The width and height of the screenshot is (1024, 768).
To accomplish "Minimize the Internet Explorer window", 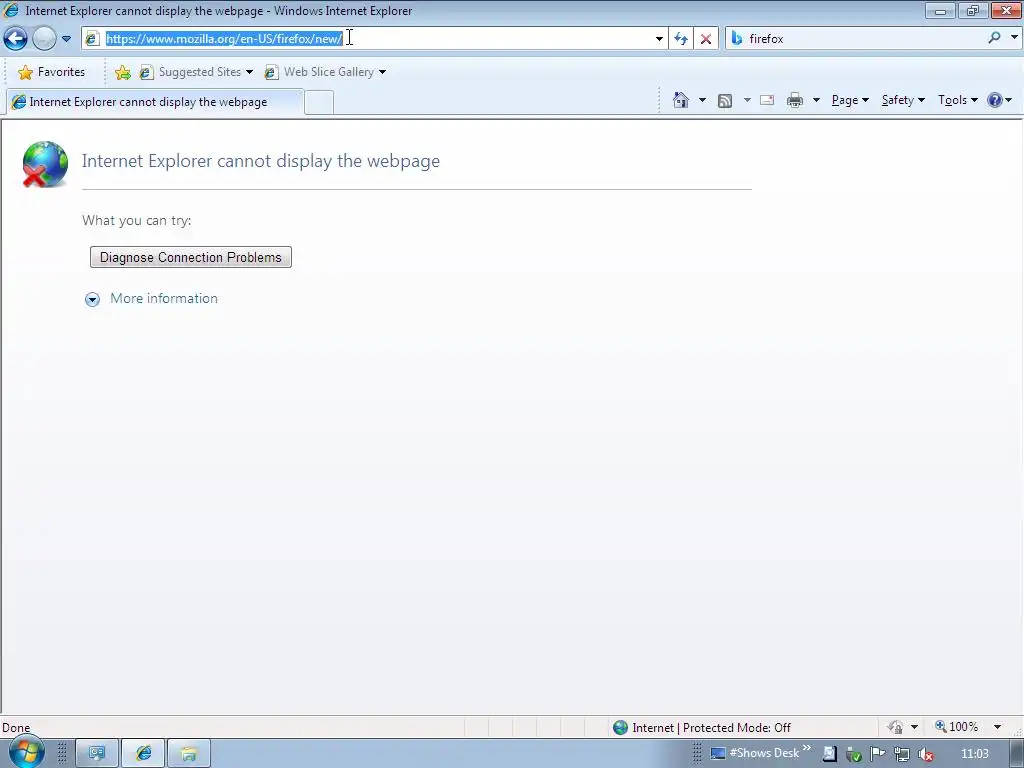I will 940,10.
